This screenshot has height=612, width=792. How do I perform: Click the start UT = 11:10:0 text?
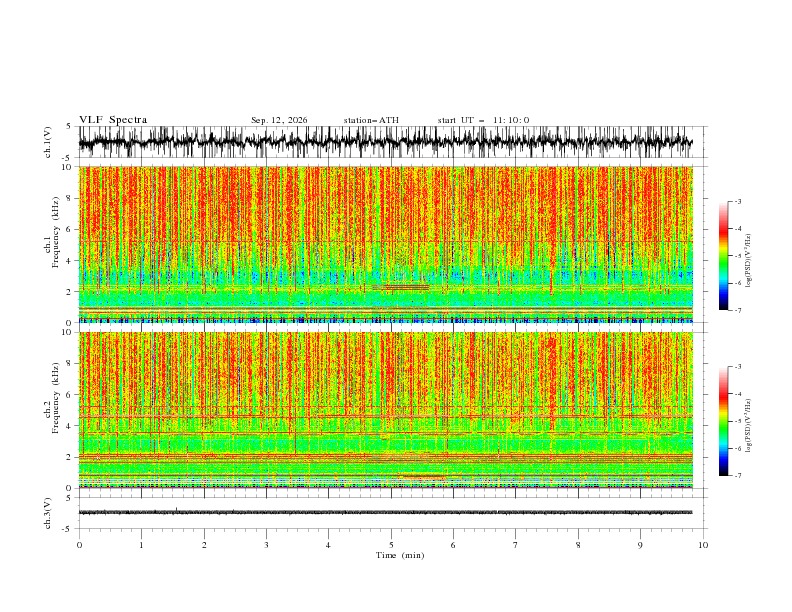click(x=483, y=120)
